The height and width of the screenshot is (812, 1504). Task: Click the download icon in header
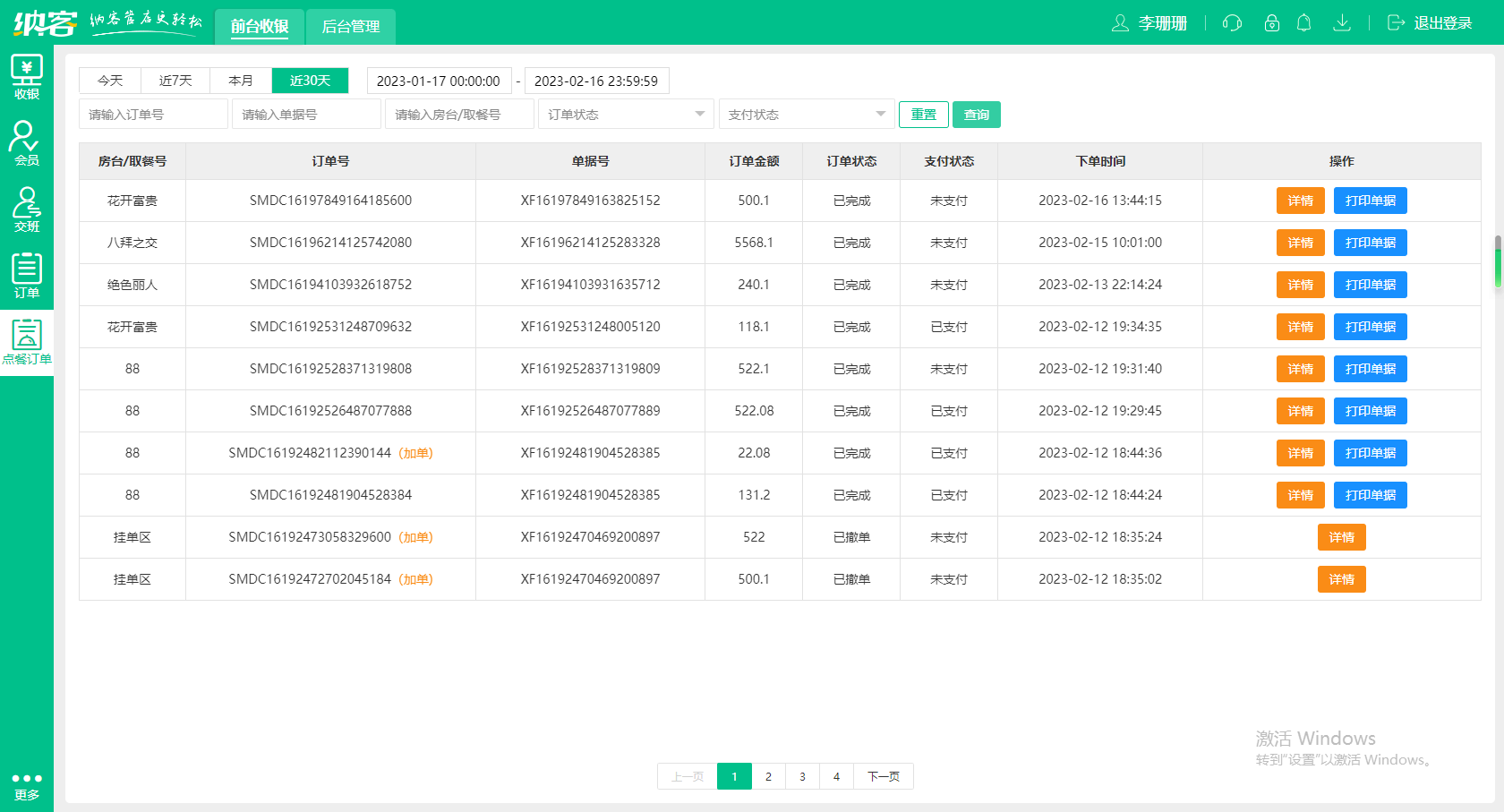click(x=1341, y=23)
